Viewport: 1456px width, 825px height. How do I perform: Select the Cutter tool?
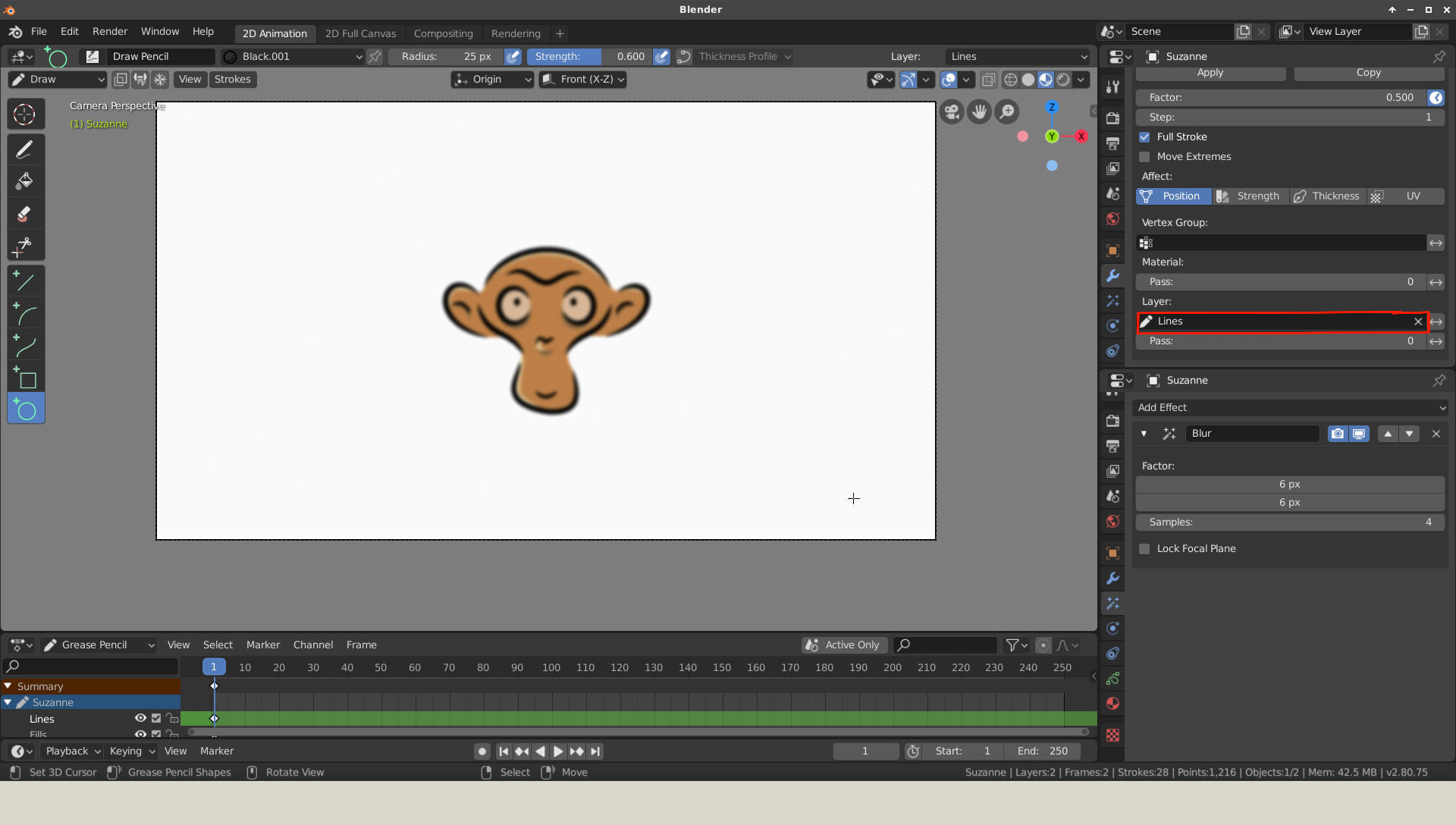[25, 246]
